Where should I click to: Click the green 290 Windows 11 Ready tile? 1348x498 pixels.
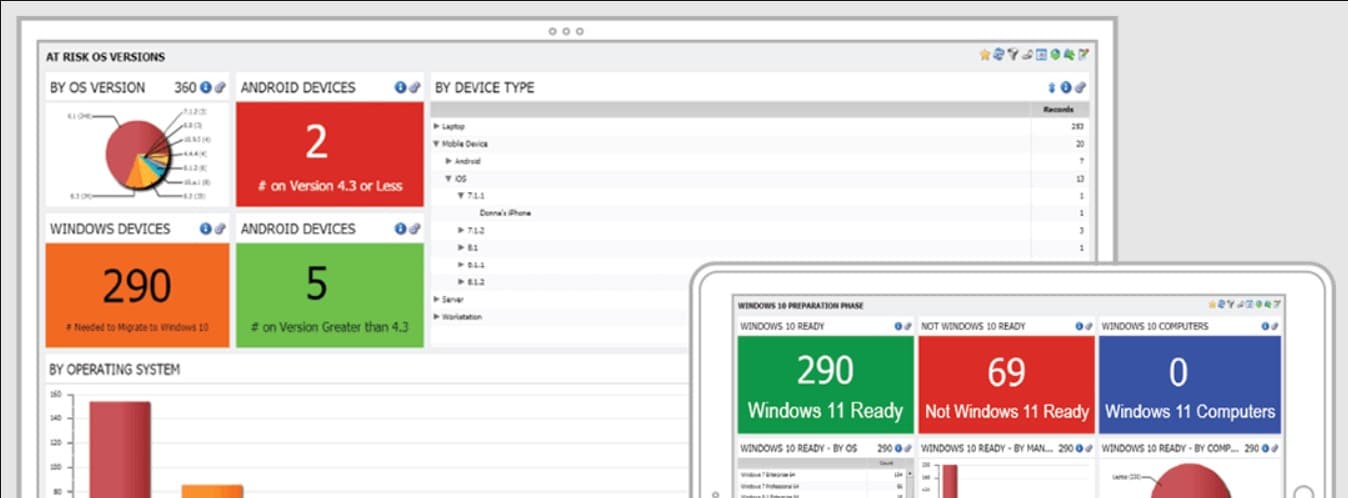tap(825, 384)
